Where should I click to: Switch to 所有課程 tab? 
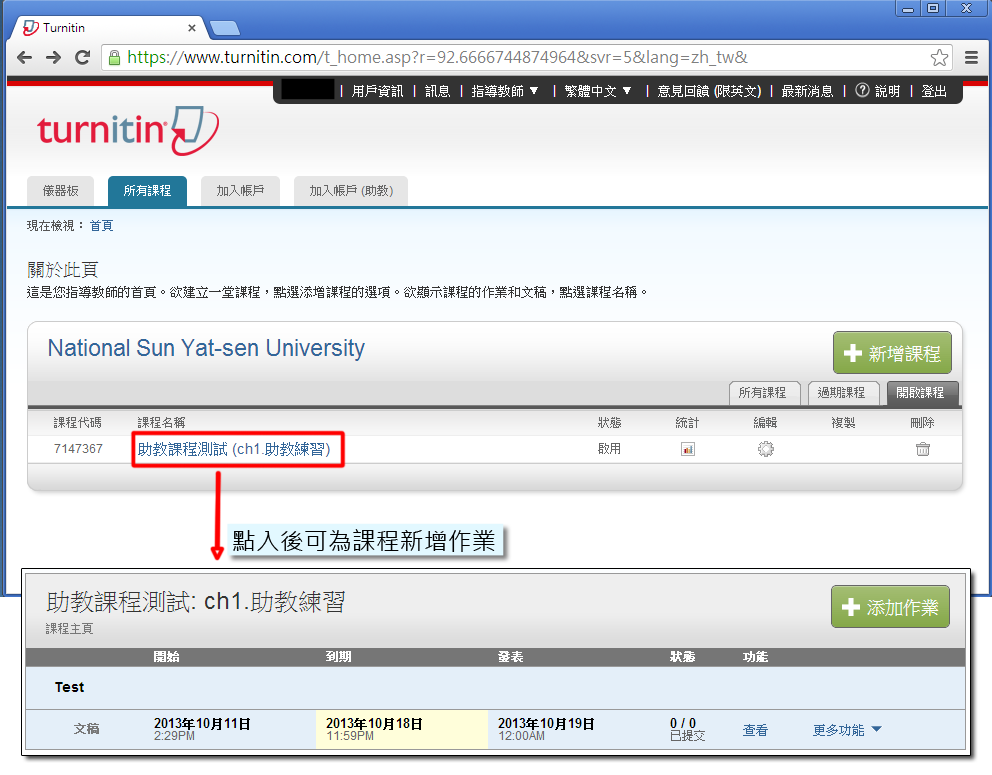(x=147, y=190)
